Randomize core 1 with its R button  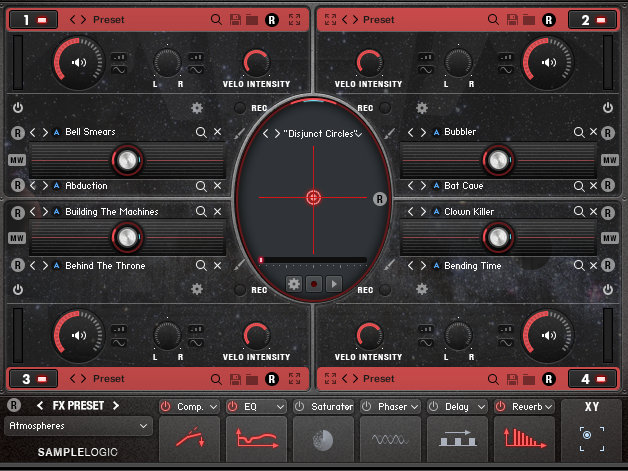(x=272, y=20)
